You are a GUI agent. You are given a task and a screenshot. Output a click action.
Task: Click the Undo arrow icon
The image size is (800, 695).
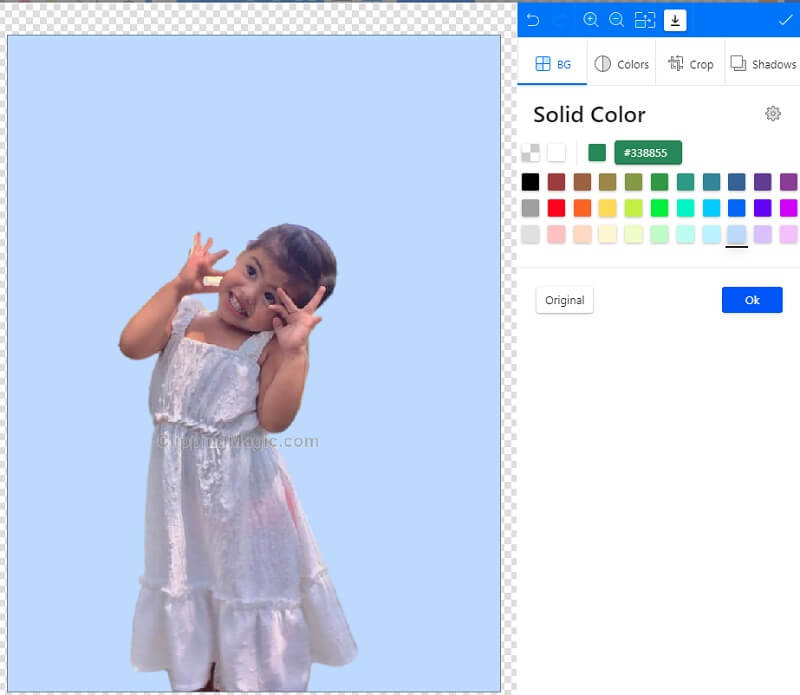coord(533,20)
